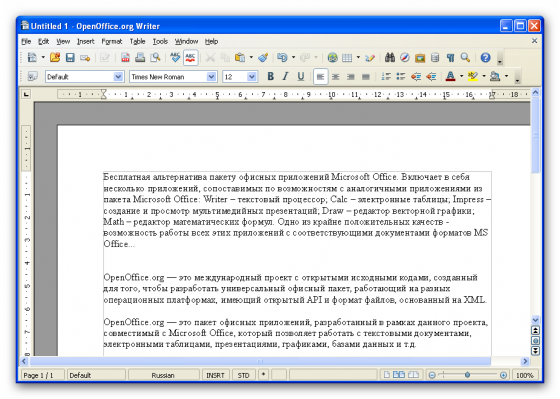This screenshot has height=399, width=560.
Task: Click the Save document icon
Action: [70, 58]
